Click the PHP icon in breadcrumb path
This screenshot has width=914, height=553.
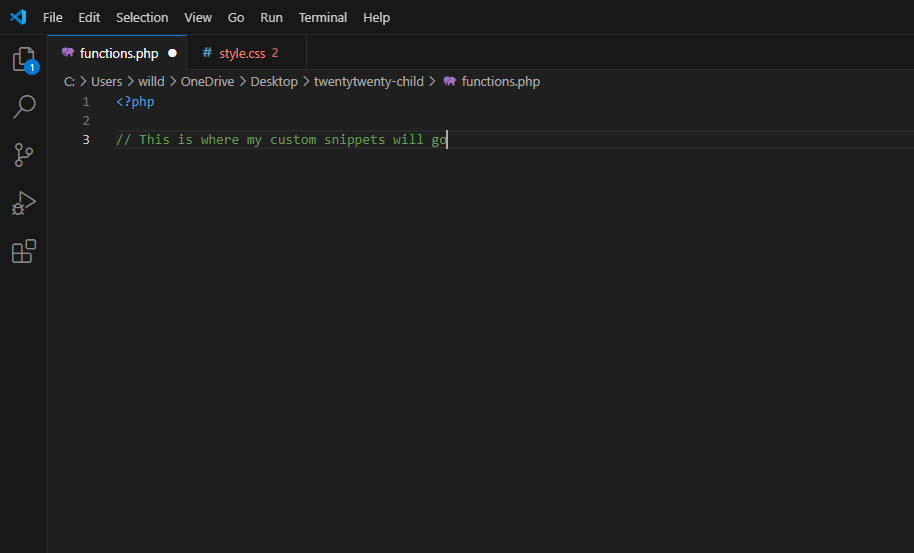click(449, 81)
